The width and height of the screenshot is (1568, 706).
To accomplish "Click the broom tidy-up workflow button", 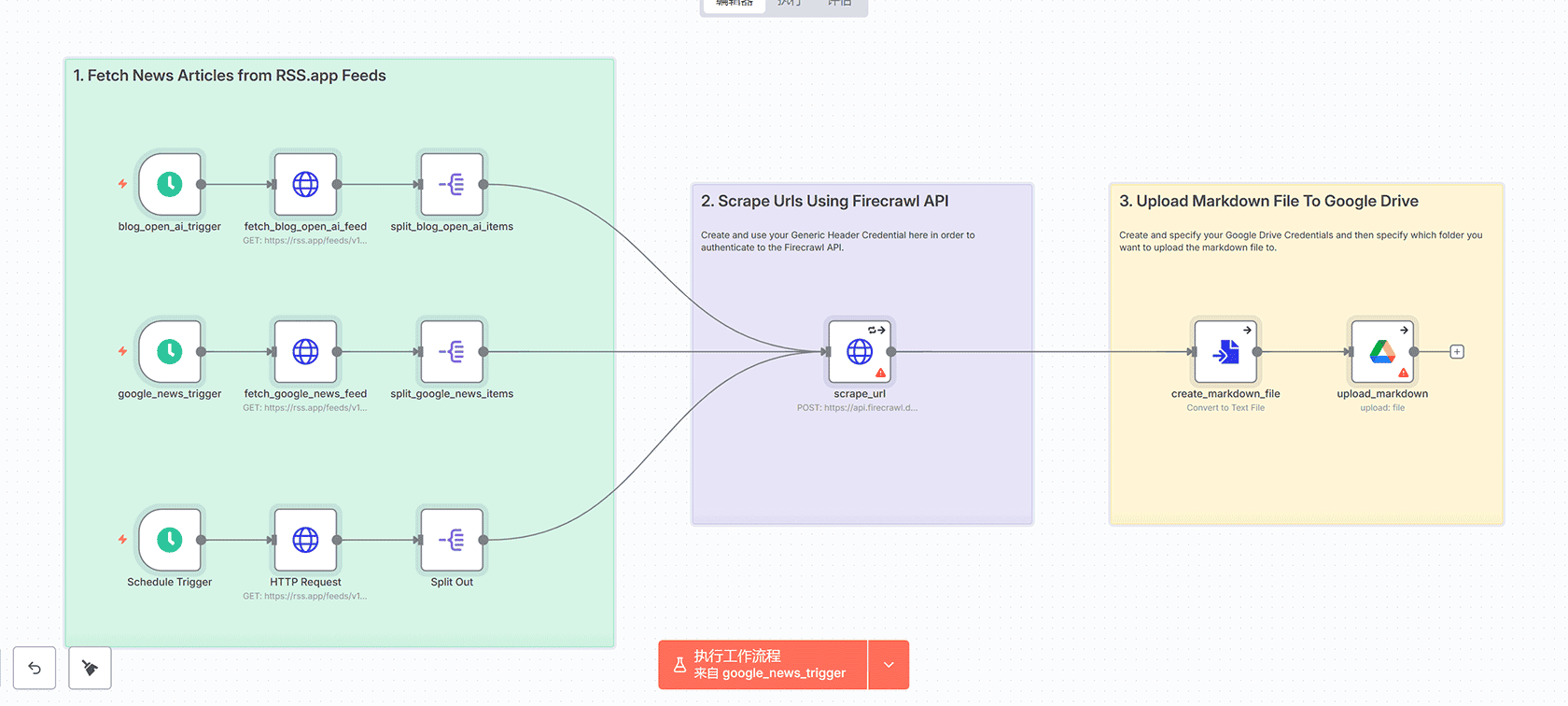I will click(x=90, y=668).
